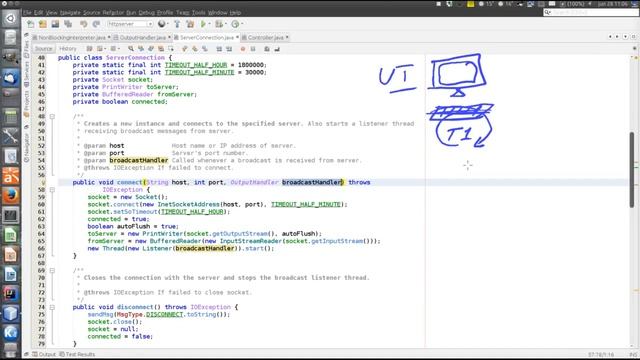The width and height of the screenshot is (640, 360).
Task: Open the dropdown arrow beside Profile Project
Action: coord(242,24)
